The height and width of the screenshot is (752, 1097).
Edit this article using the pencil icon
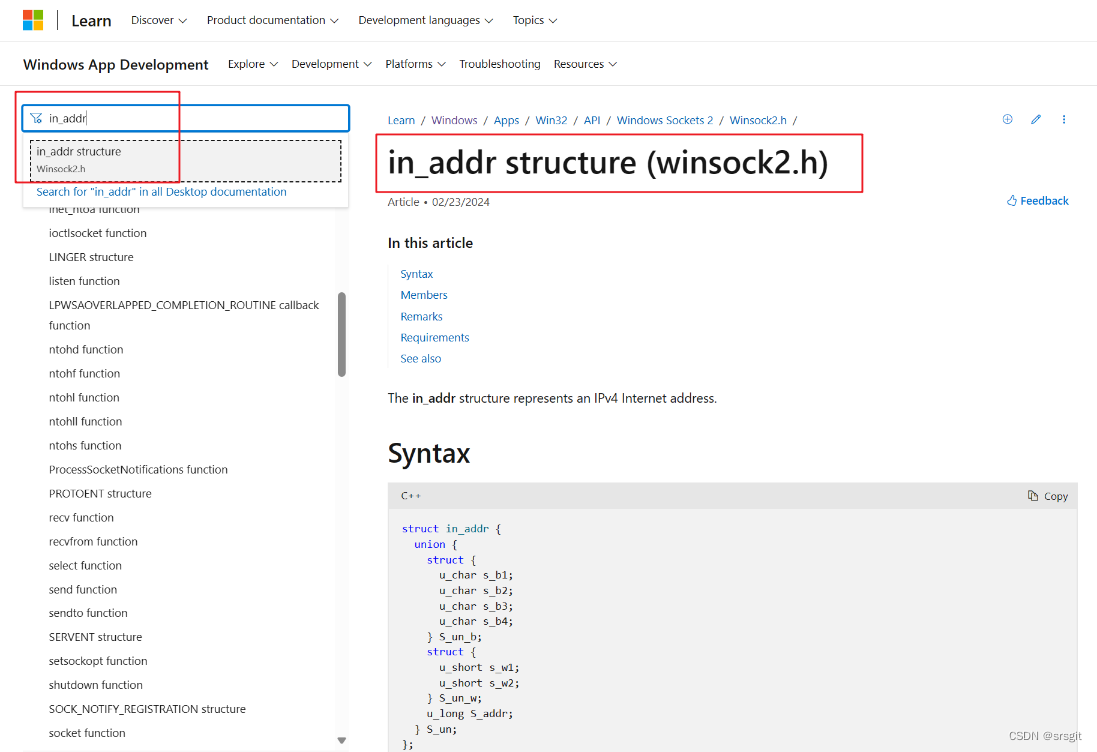[1036, 119]
